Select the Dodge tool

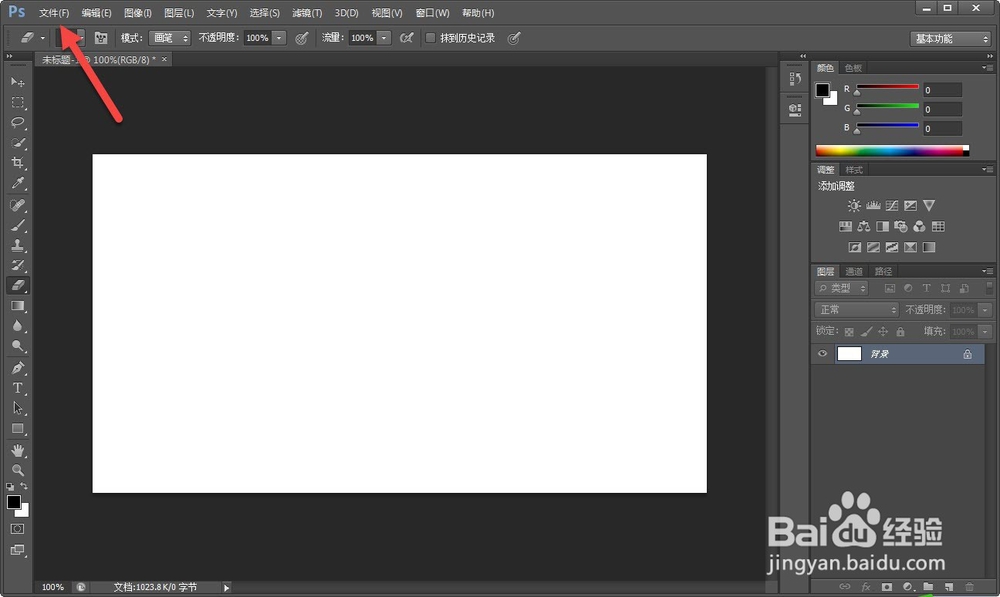tap(17, 346)
